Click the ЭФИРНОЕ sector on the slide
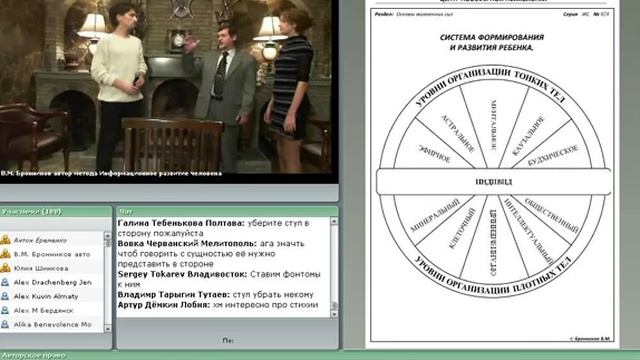Viewport: 640px width, 360px height. (434, 153)
